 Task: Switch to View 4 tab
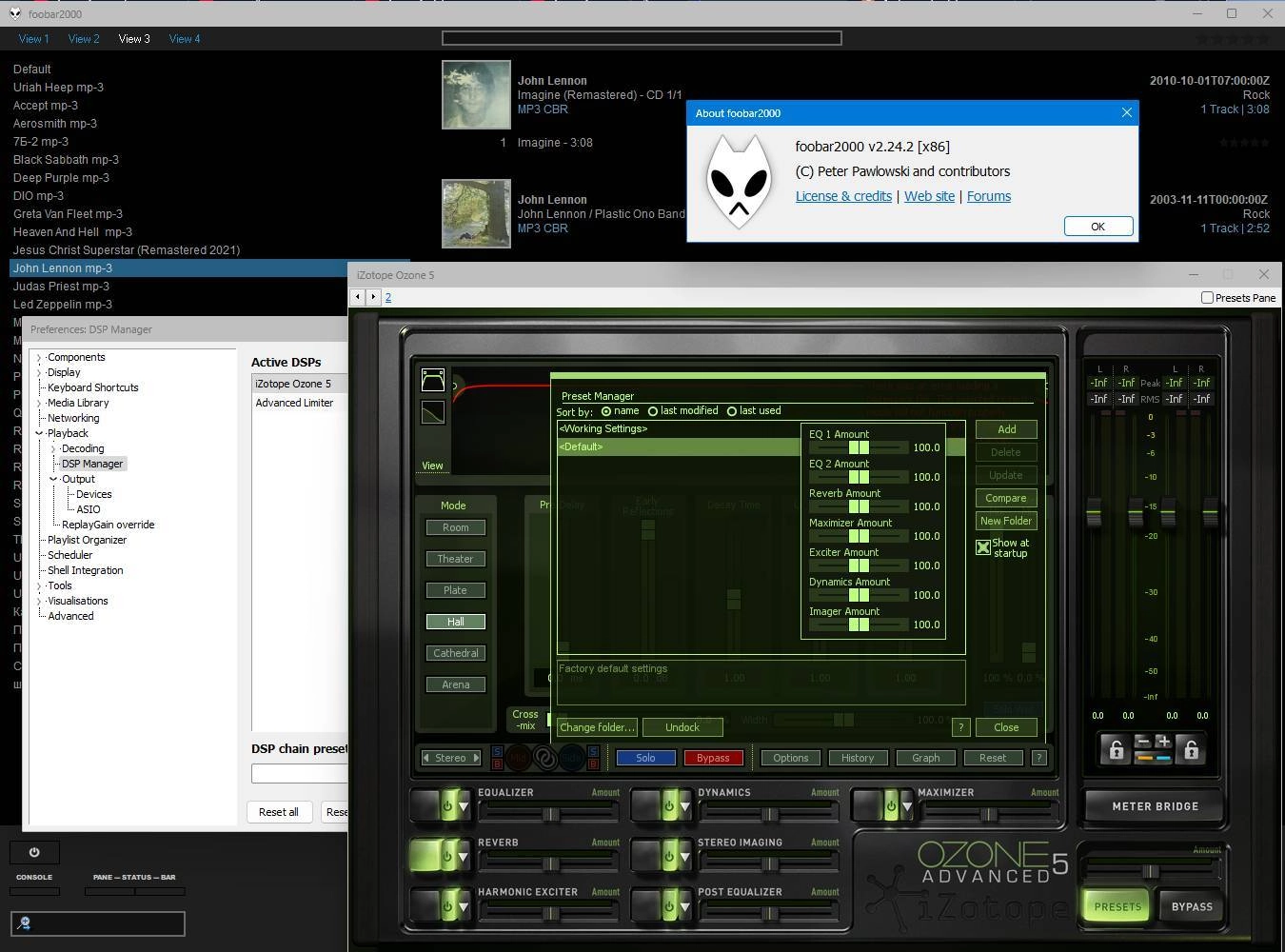point(185,39)
